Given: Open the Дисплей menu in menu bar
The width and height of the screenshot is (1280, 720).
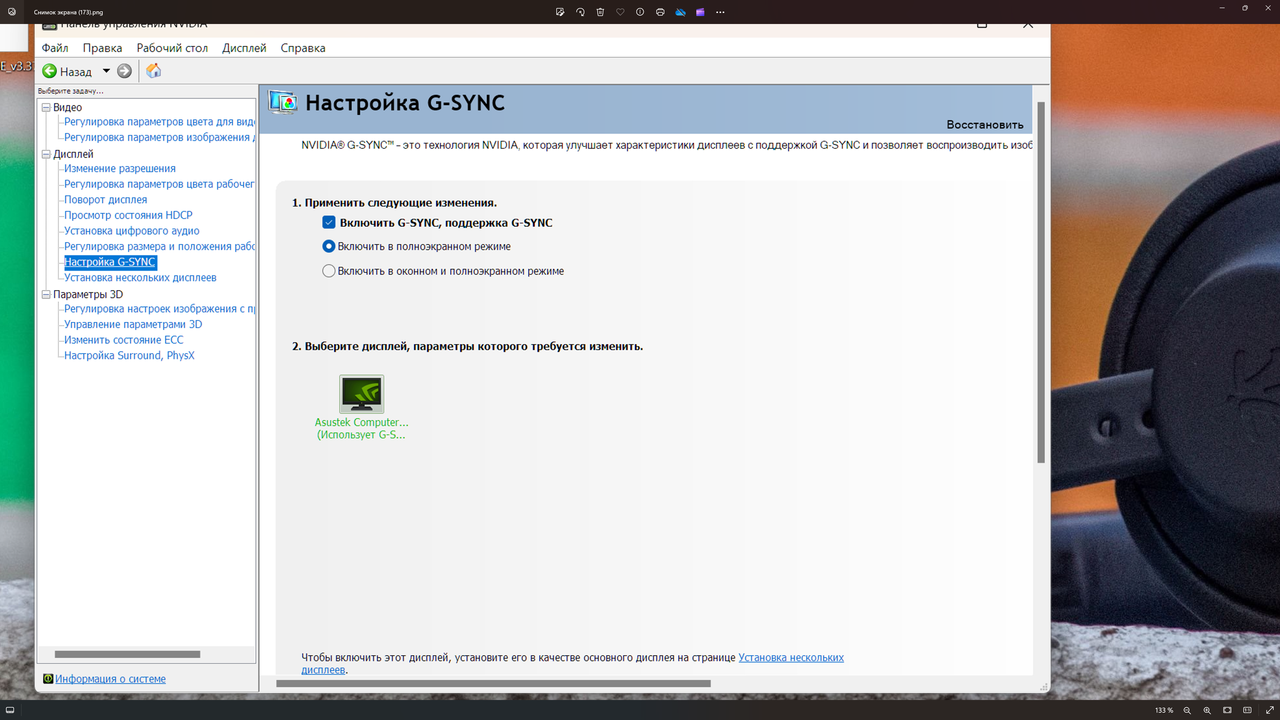Looking at the screenshot, I should tap(244, 48).
